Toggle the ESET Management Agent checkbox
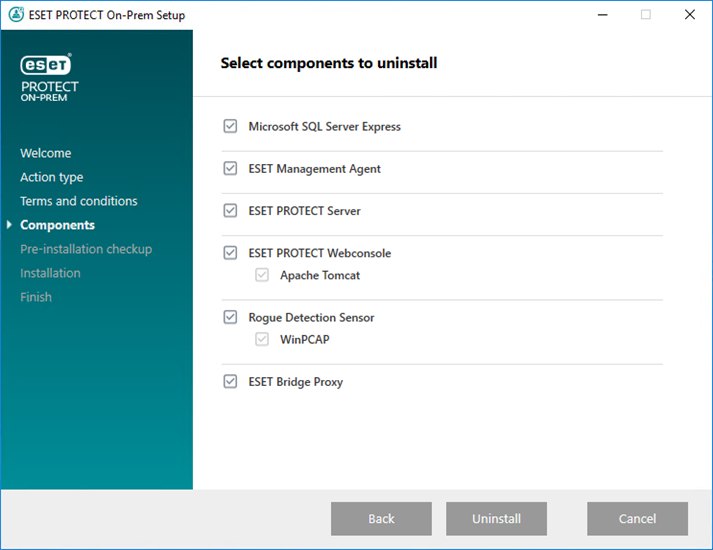Viewport: 713px width, 550px height. tap(231, 169)
